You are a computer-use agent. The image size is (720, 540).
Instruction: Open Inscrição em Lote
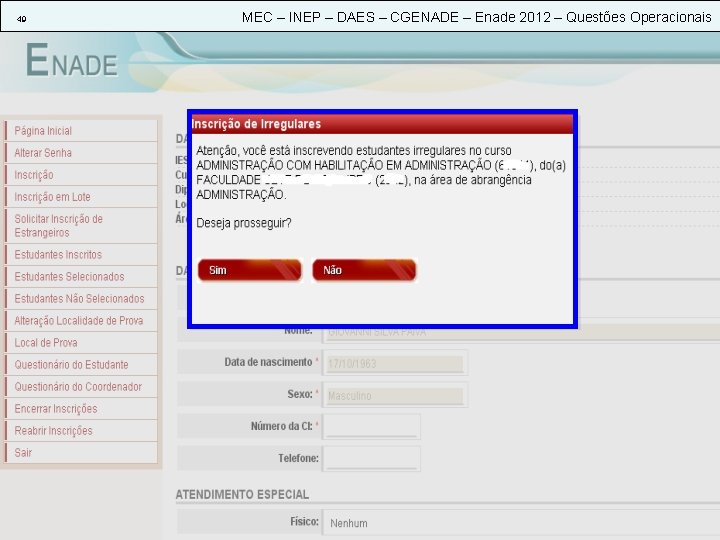click(x=52, y=197)
